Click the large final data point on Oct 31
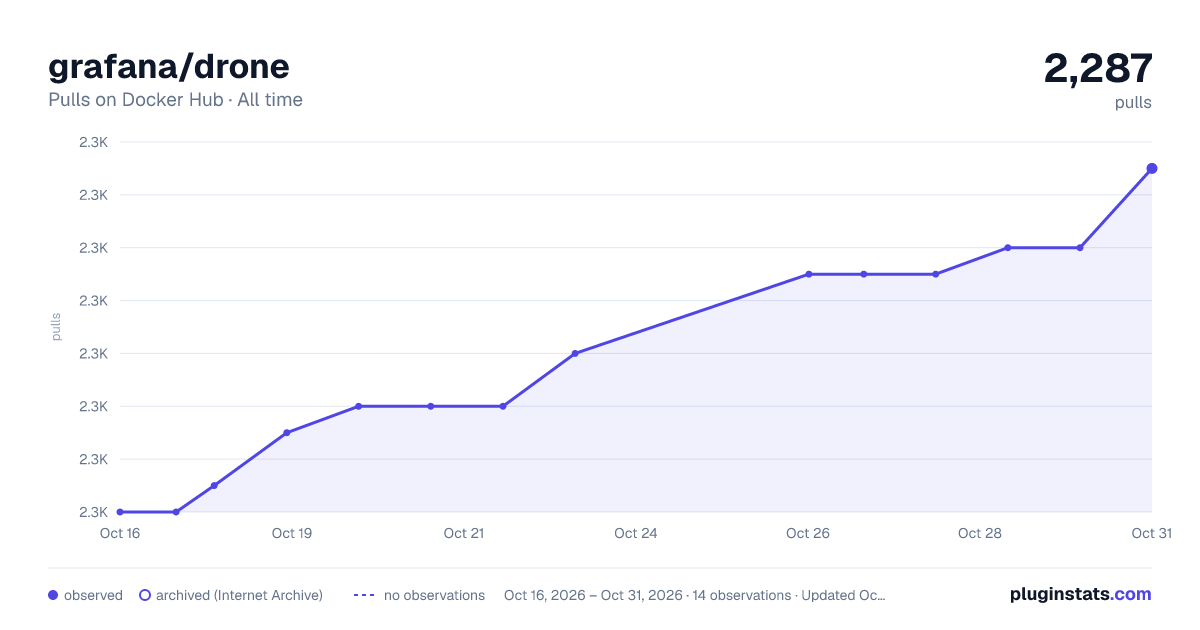The height and width of the screenshot is (630, 1200). coord(1152,168)
